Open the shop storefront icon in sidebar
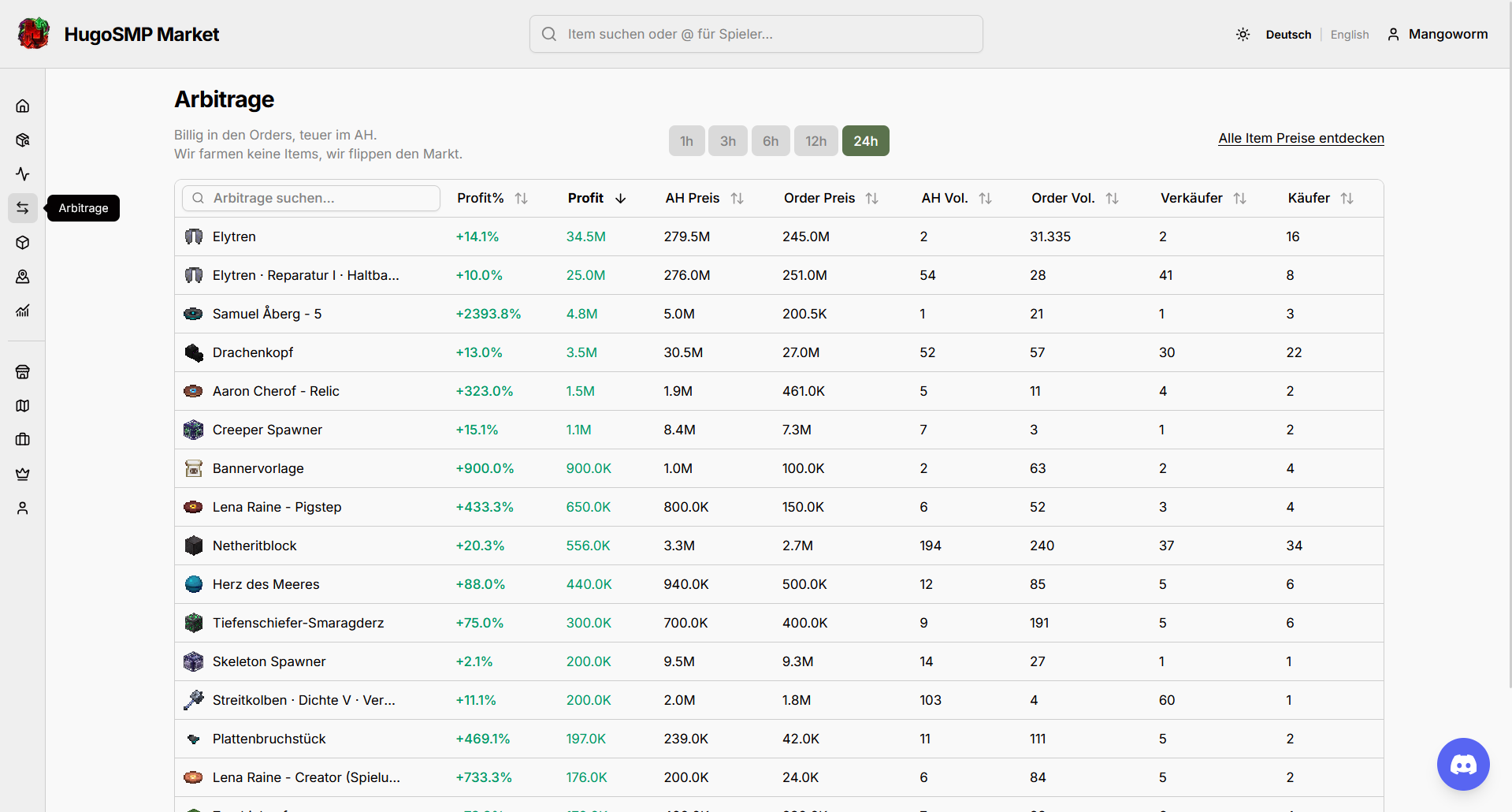The height and width of the screenshot is (812, 1512). click(23, 372)
